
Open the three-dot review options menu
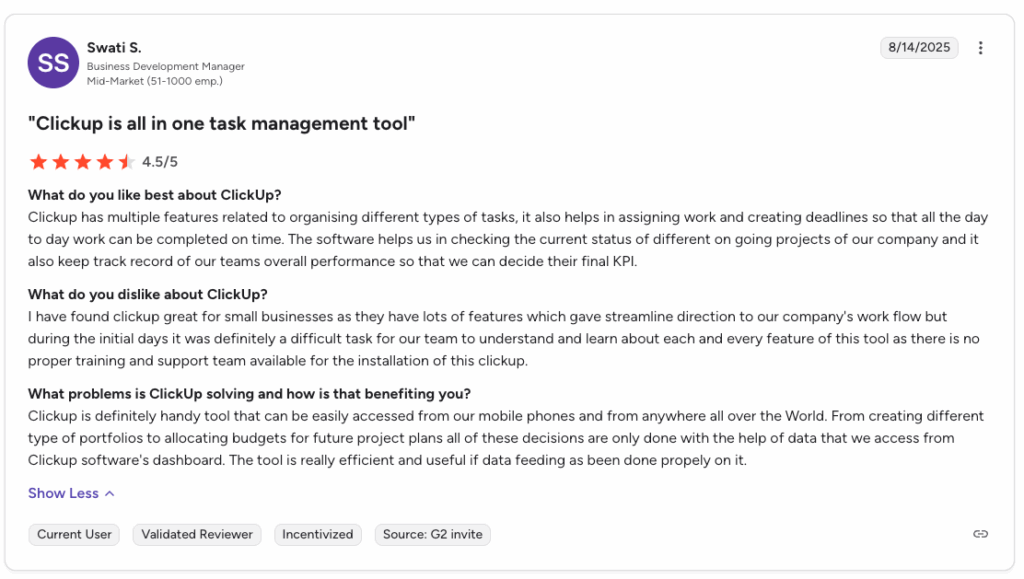[x=980, y=48]
